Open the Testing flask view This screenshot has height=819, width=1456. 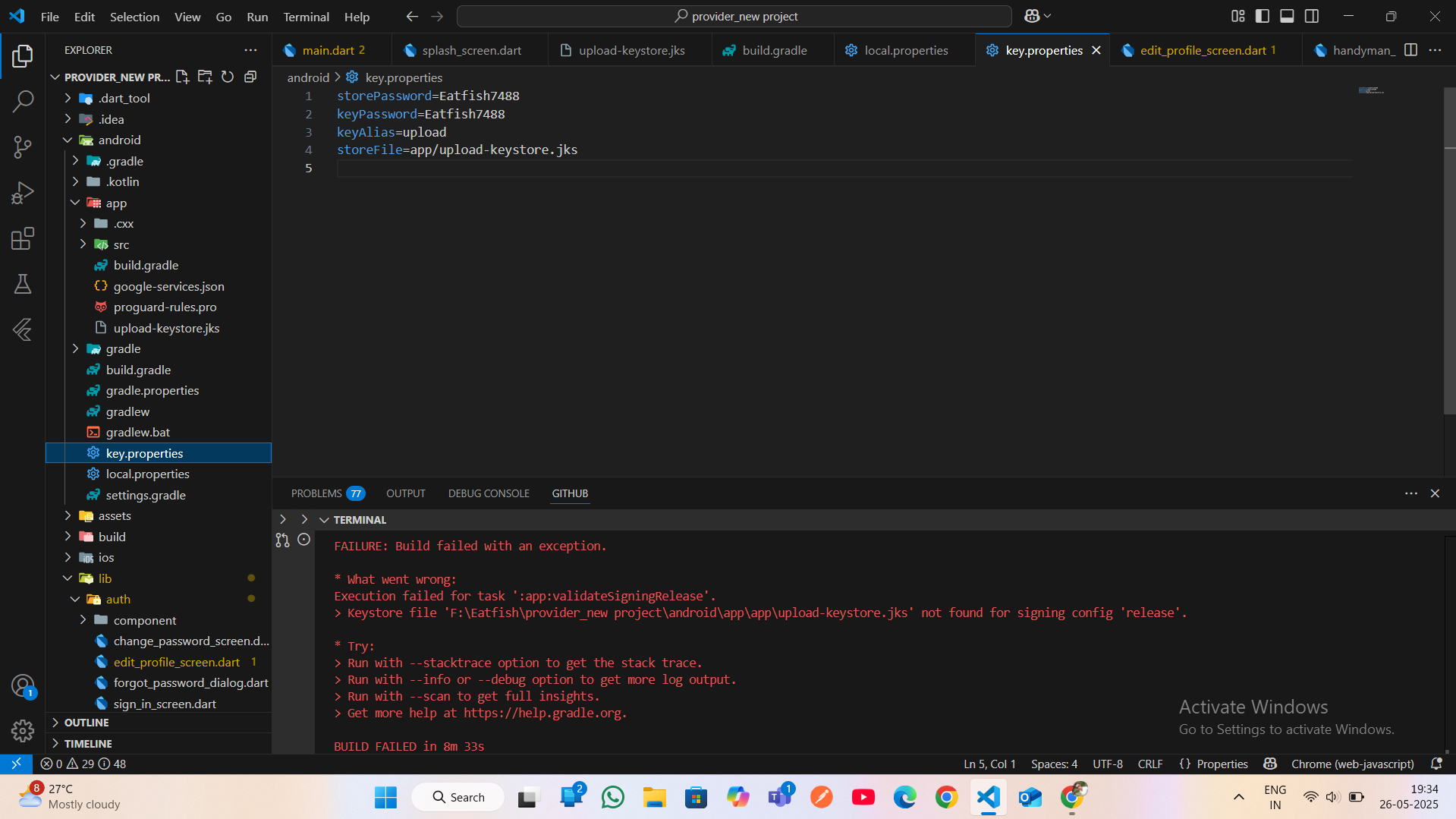point(23,284)
